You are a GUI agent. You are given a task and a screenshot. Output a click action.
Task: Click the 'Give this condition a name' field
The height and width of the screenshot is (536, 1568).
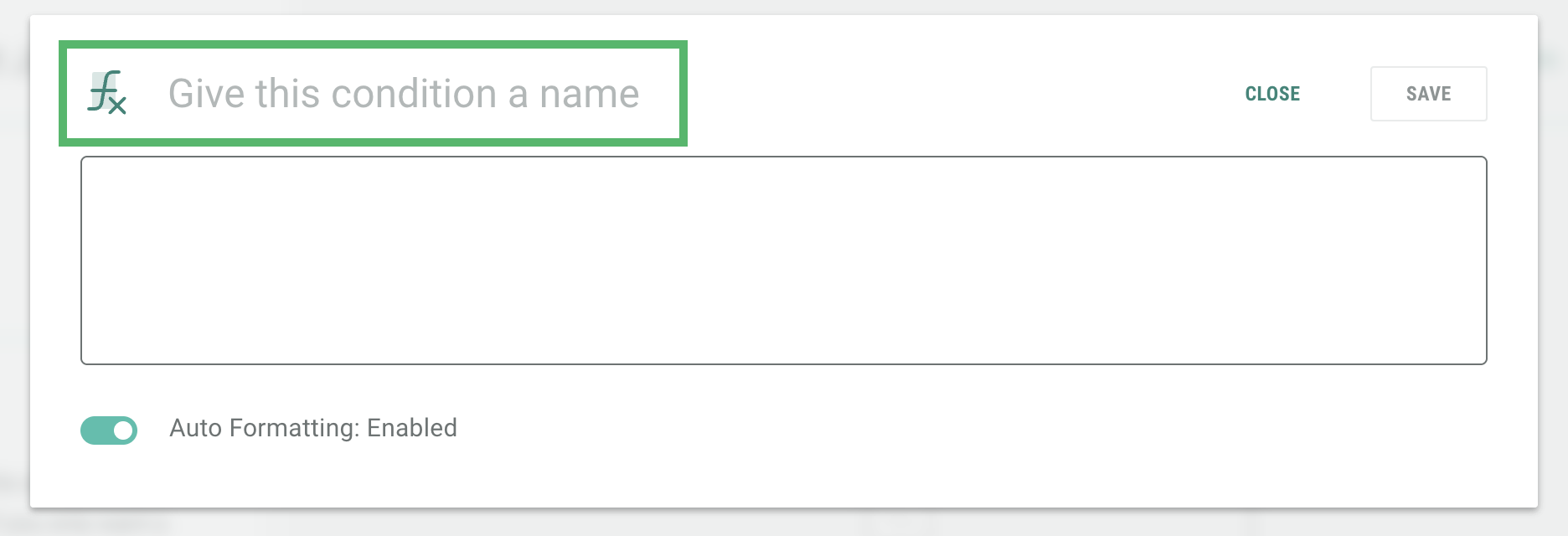(x=404, y=94)
